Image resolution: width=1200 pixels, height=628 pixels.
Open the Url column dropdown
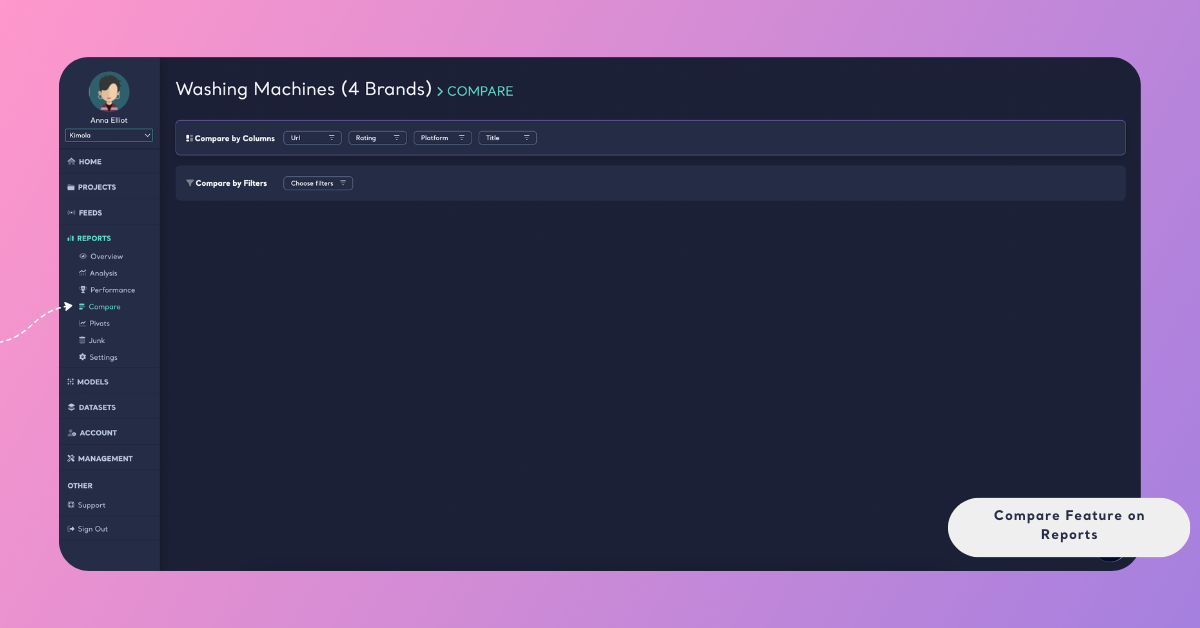313,138
